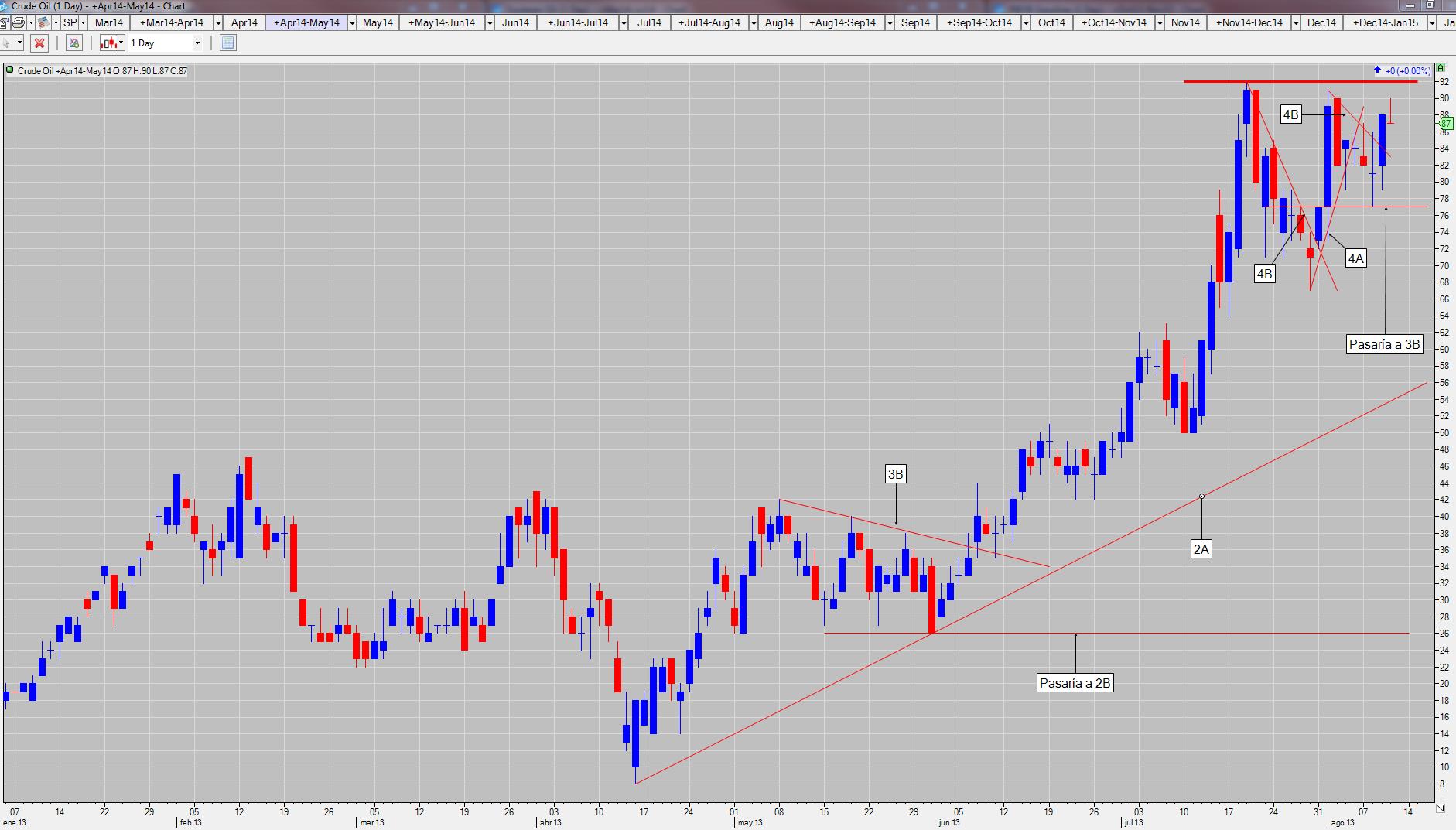Viewport: 1456px width, 830px height.
Task: Click the chart corner icon at bottom right
Action: (1441, 808)
